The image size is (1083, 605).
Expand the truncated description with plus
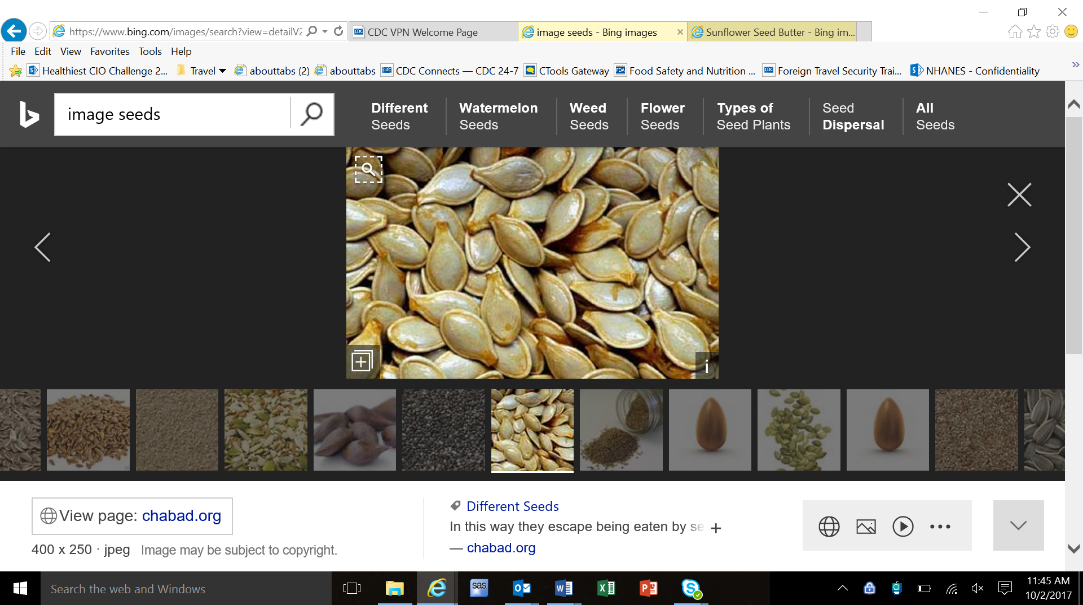(x=716, y=528)
